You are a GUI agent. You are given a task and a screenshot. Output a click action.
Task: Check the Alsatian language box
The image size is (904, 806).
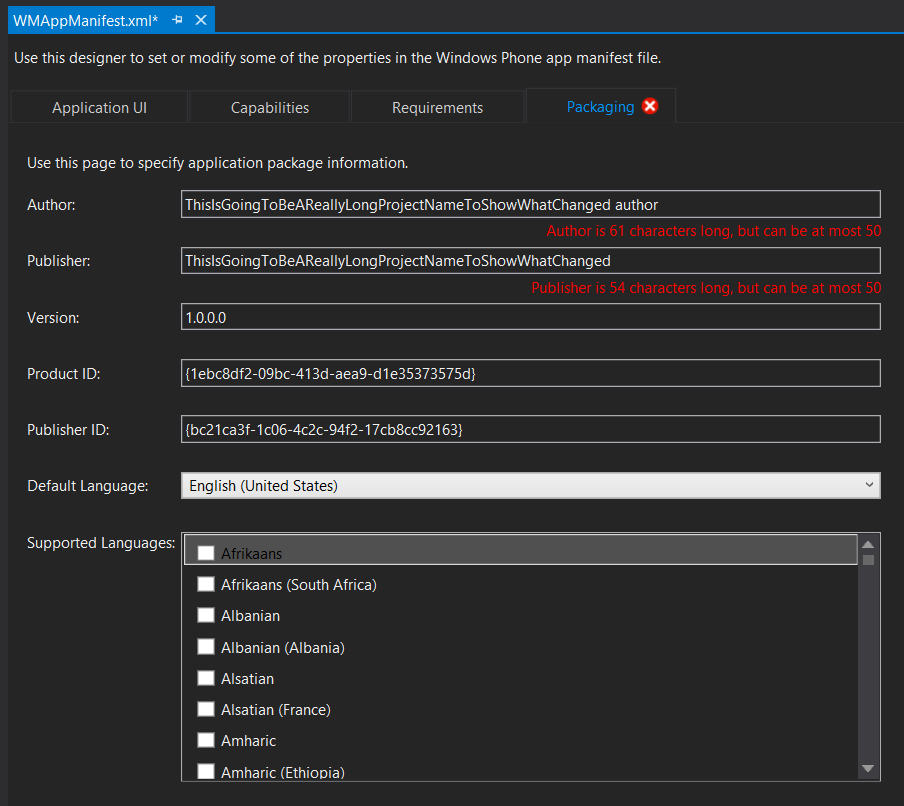(x=206, y=678)
